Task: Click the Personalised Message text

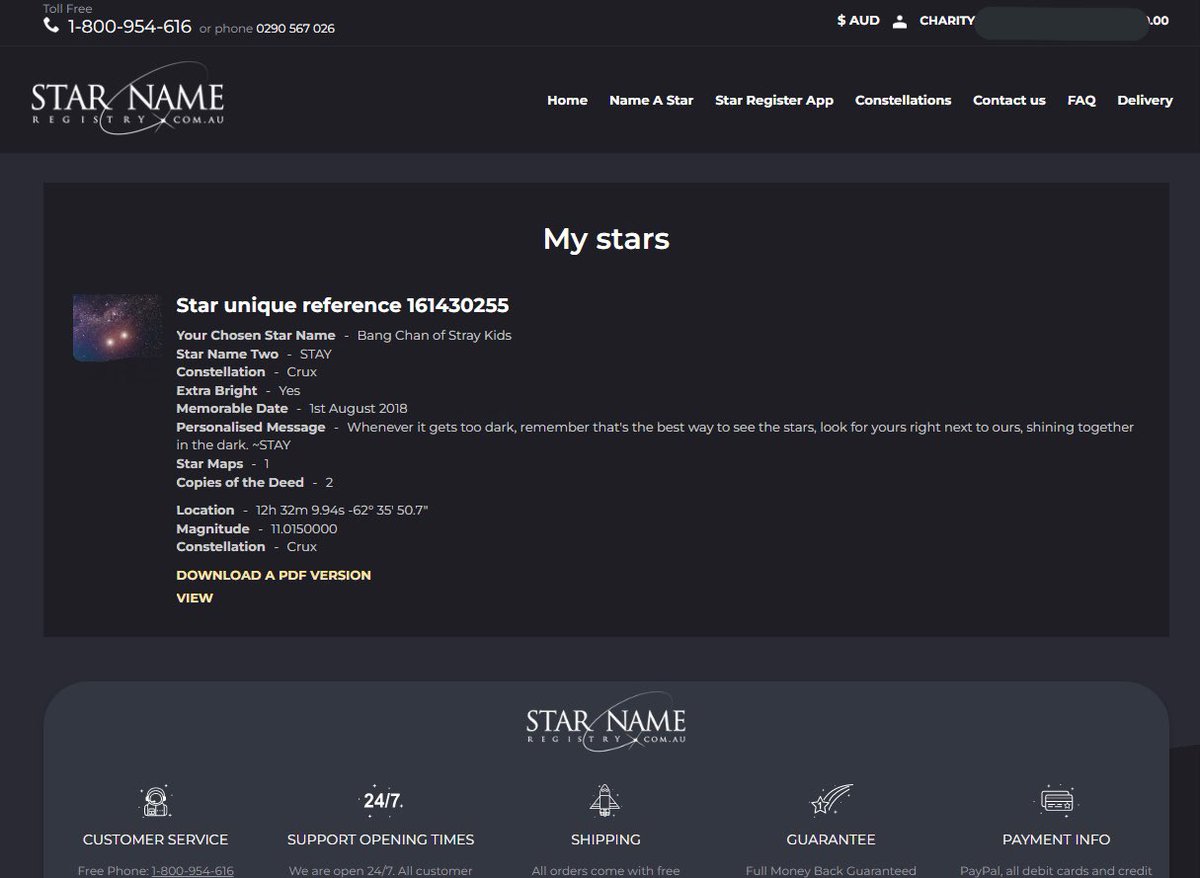Action: 655,436
